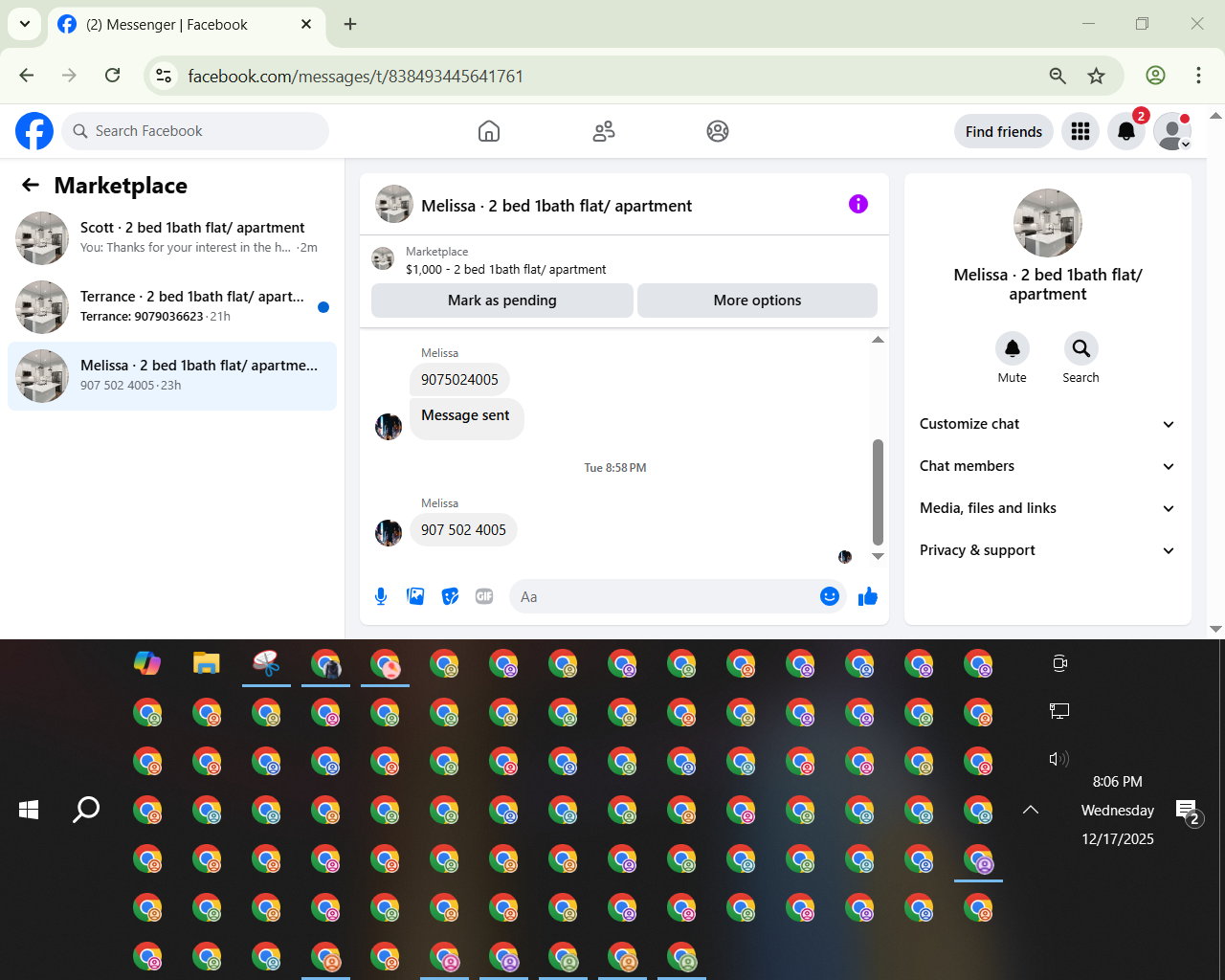Open Copilot from the taskbar

[x=147, y=663]
